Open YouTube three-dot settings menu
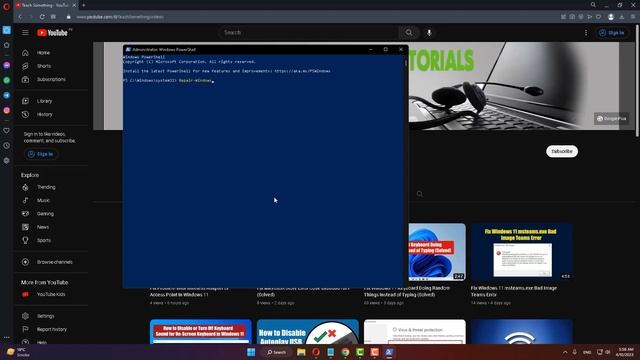This screenshot has height=360, width=640. pos(586,33)
